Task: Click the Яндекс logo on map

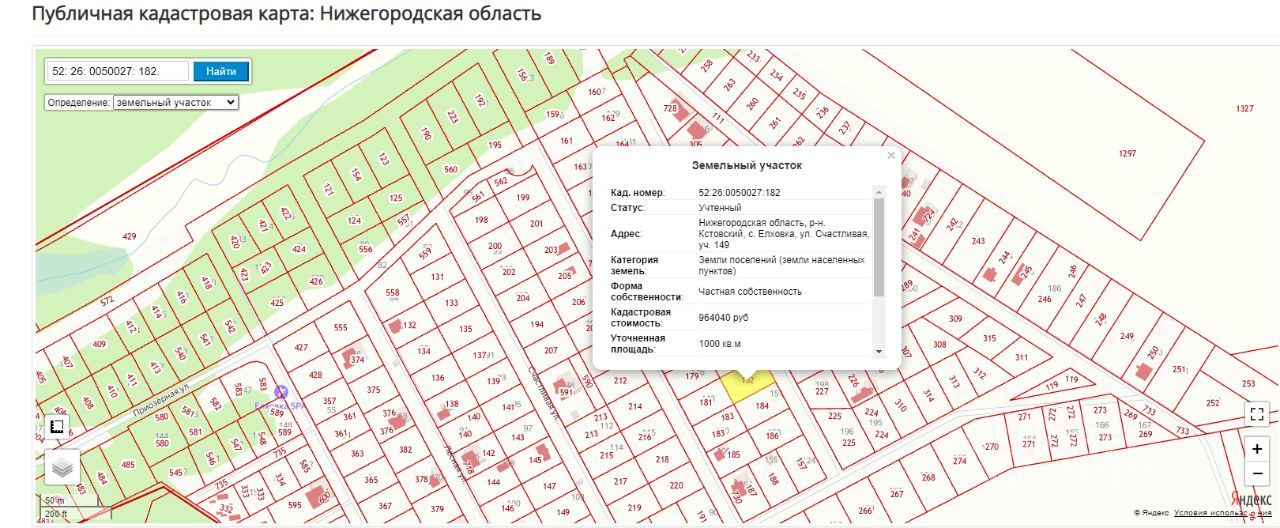Action: click(1251, 498)
